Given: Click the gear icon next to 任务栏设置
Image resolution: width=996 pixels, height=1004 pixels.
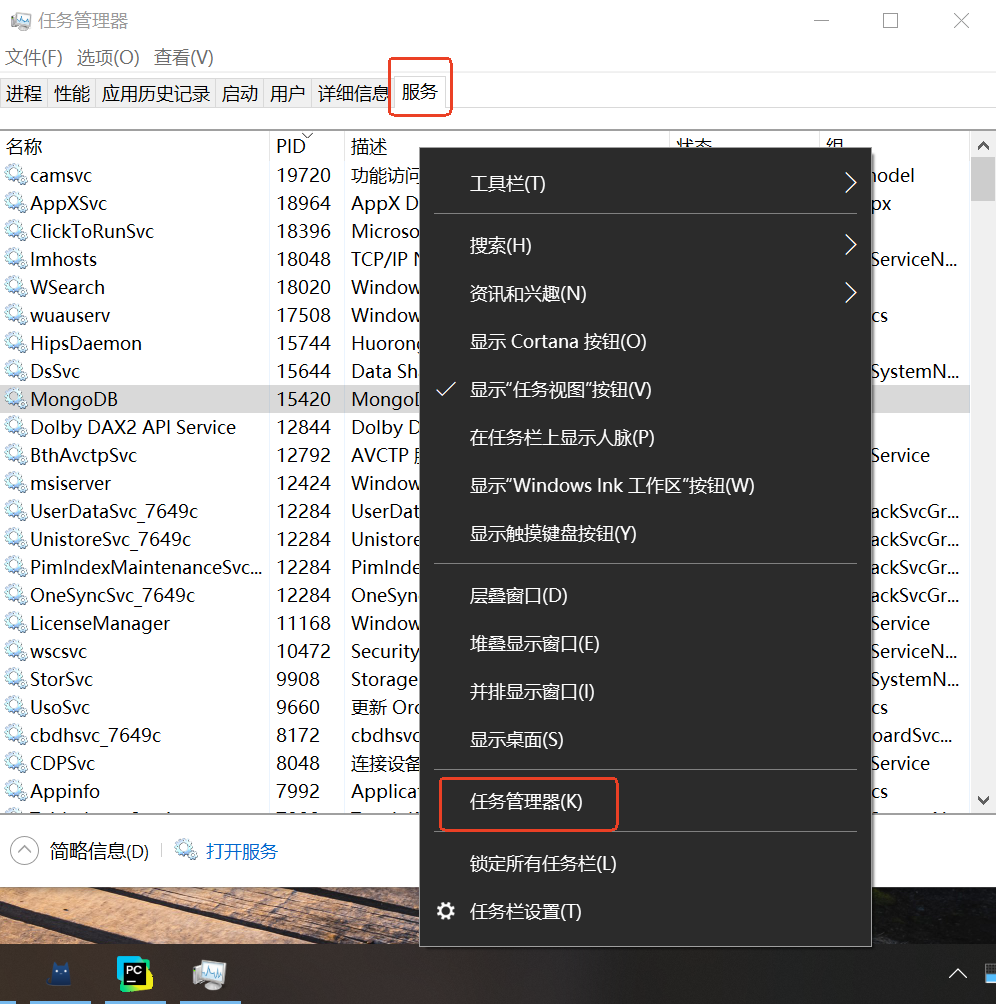Looking at the screenshot, I should pos(446,911).
